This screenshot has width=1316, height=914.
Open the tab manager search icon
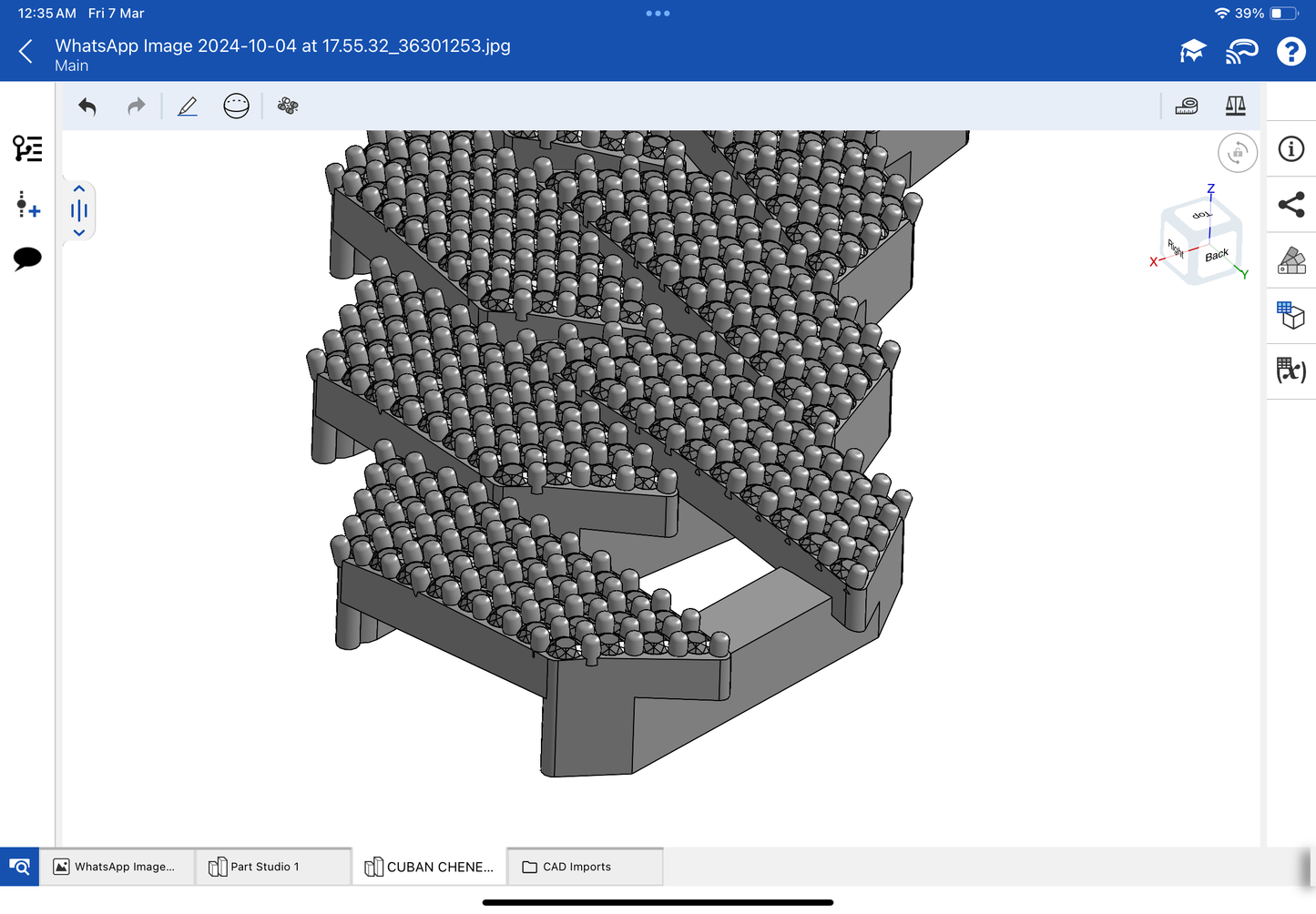pyautogui.click(x=19, y=867)
